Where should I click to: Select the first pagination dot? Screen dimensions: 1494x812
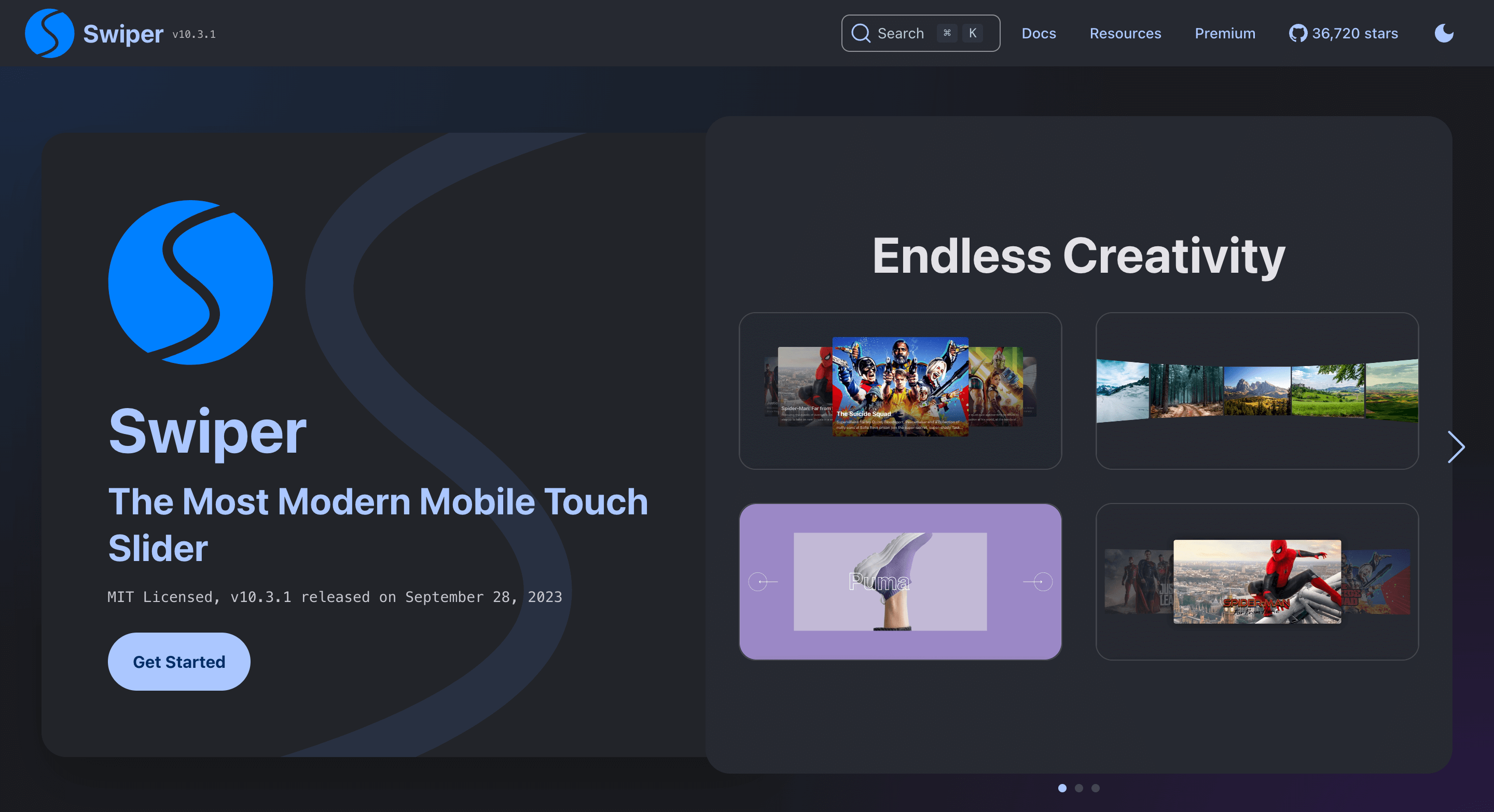1062,788
